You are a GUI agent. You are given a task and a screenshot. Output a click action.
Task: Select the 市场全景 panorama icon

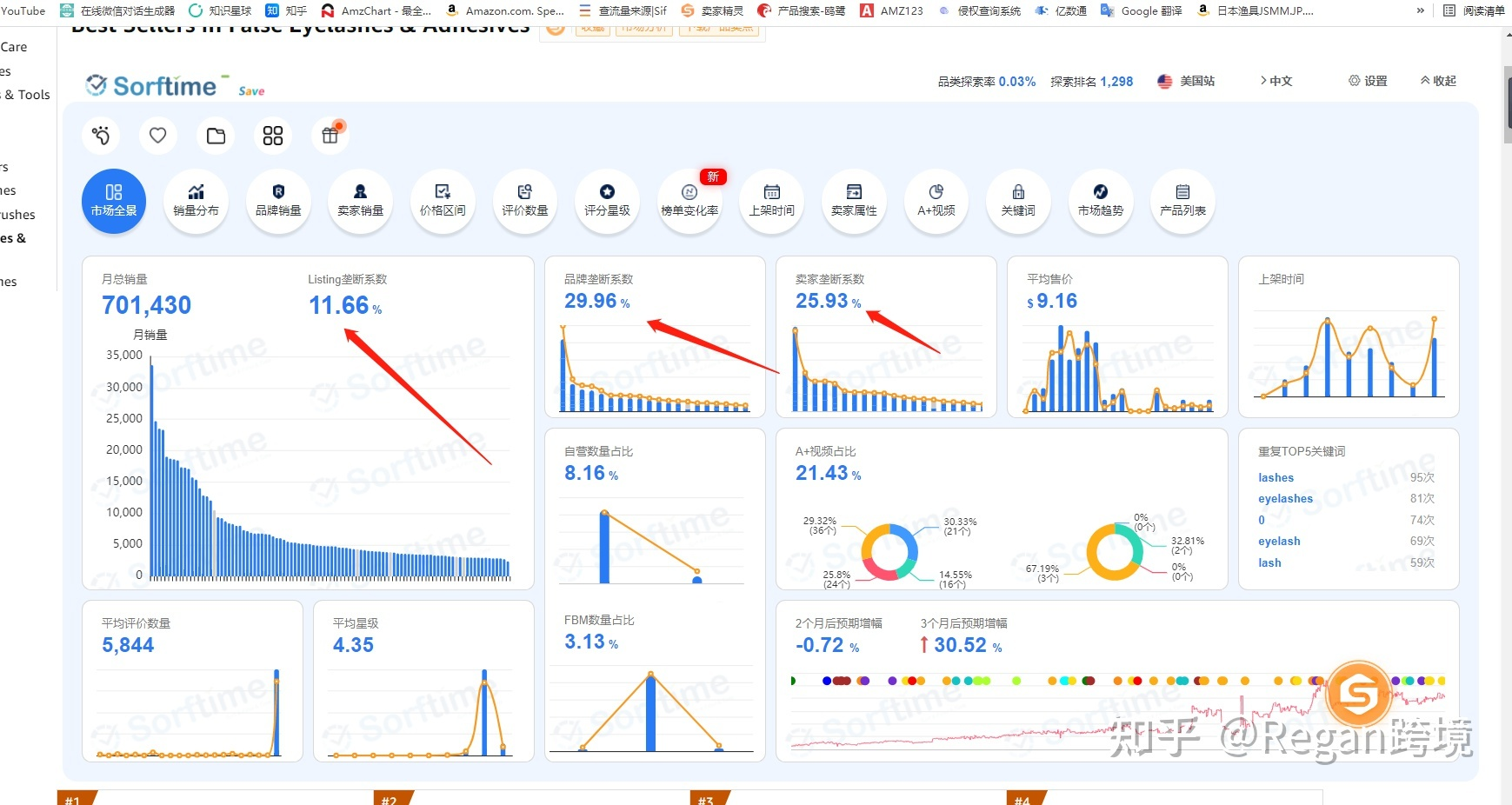click(x=113, y=201)
